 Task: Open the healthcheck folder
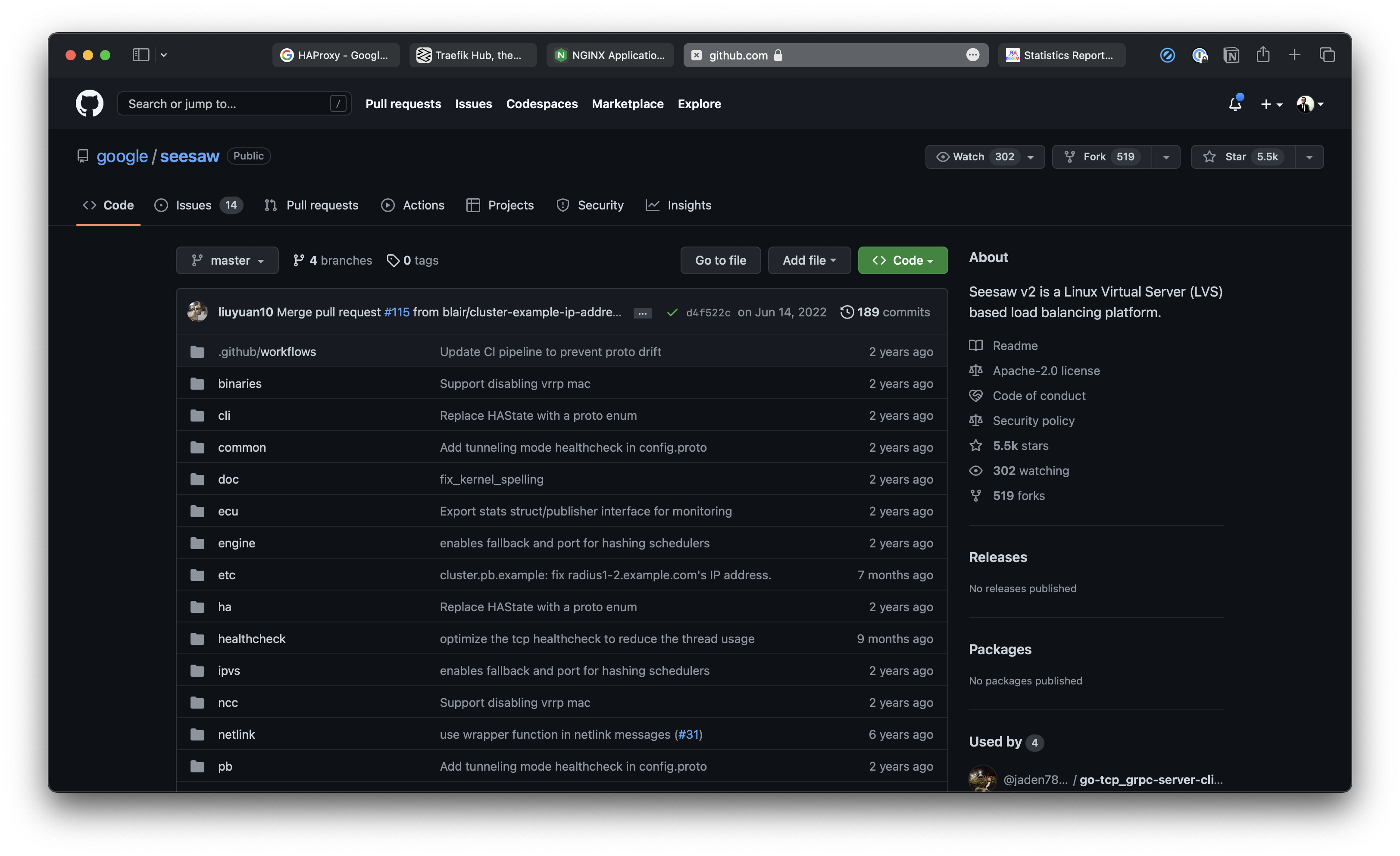pos(252,638)
